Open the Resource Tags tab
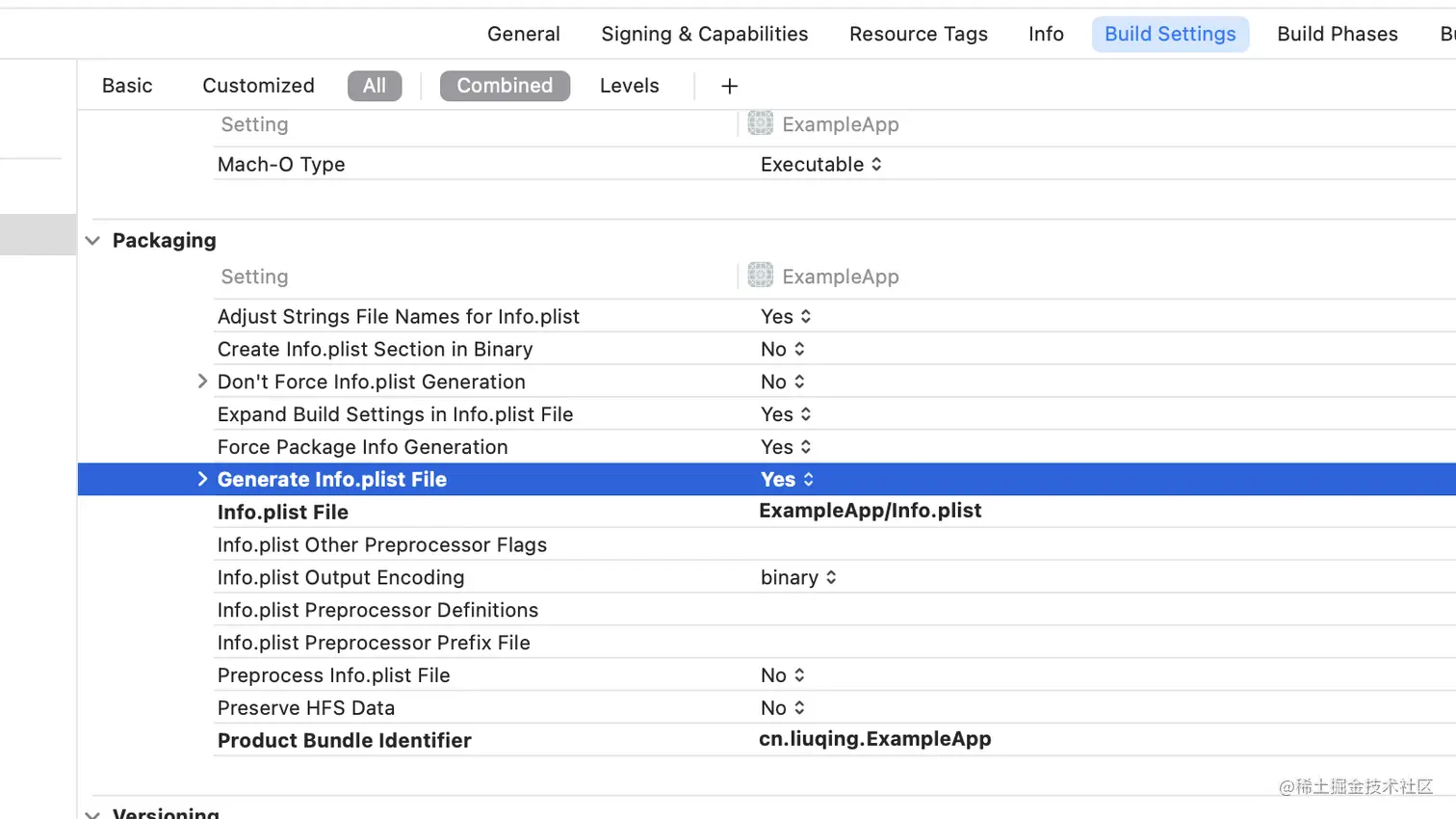The height and width of the screenshot is (819, 1456). tap(918, 35)
